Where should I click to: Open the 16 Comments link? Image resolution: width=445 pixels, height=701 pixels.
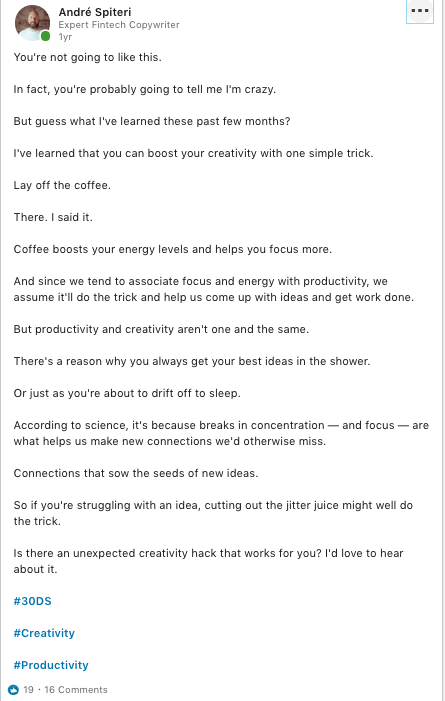pos(76,690)
